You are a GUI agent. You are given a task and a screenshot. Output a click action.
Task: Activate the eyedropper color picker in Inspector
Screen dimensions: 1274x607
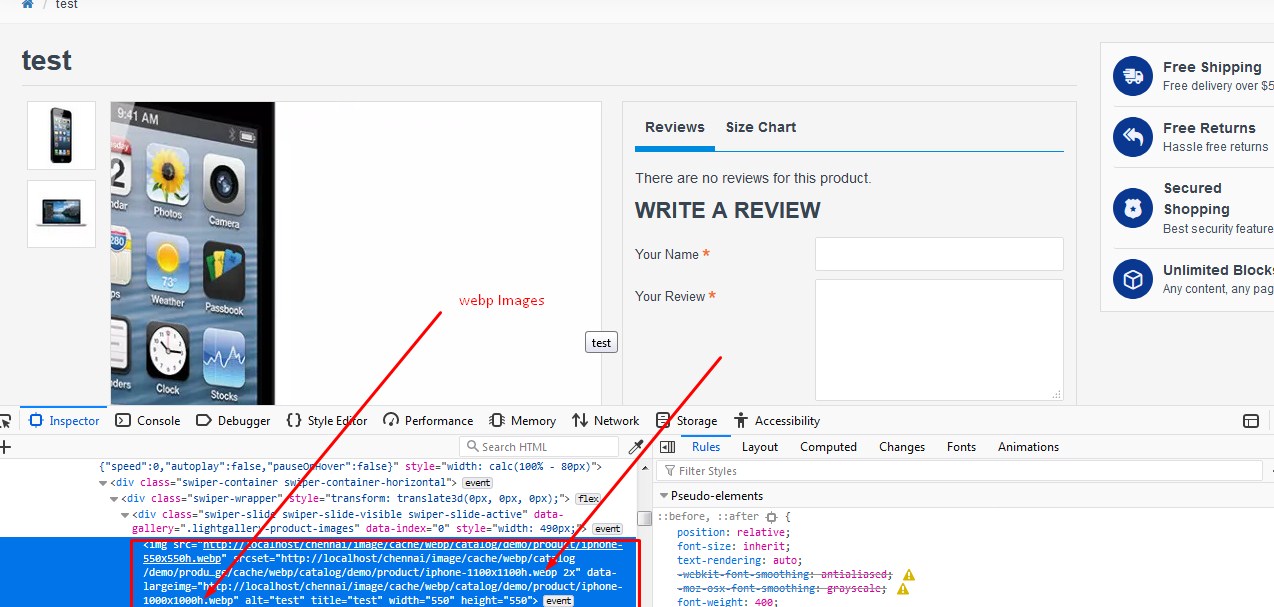click(636, 447)
